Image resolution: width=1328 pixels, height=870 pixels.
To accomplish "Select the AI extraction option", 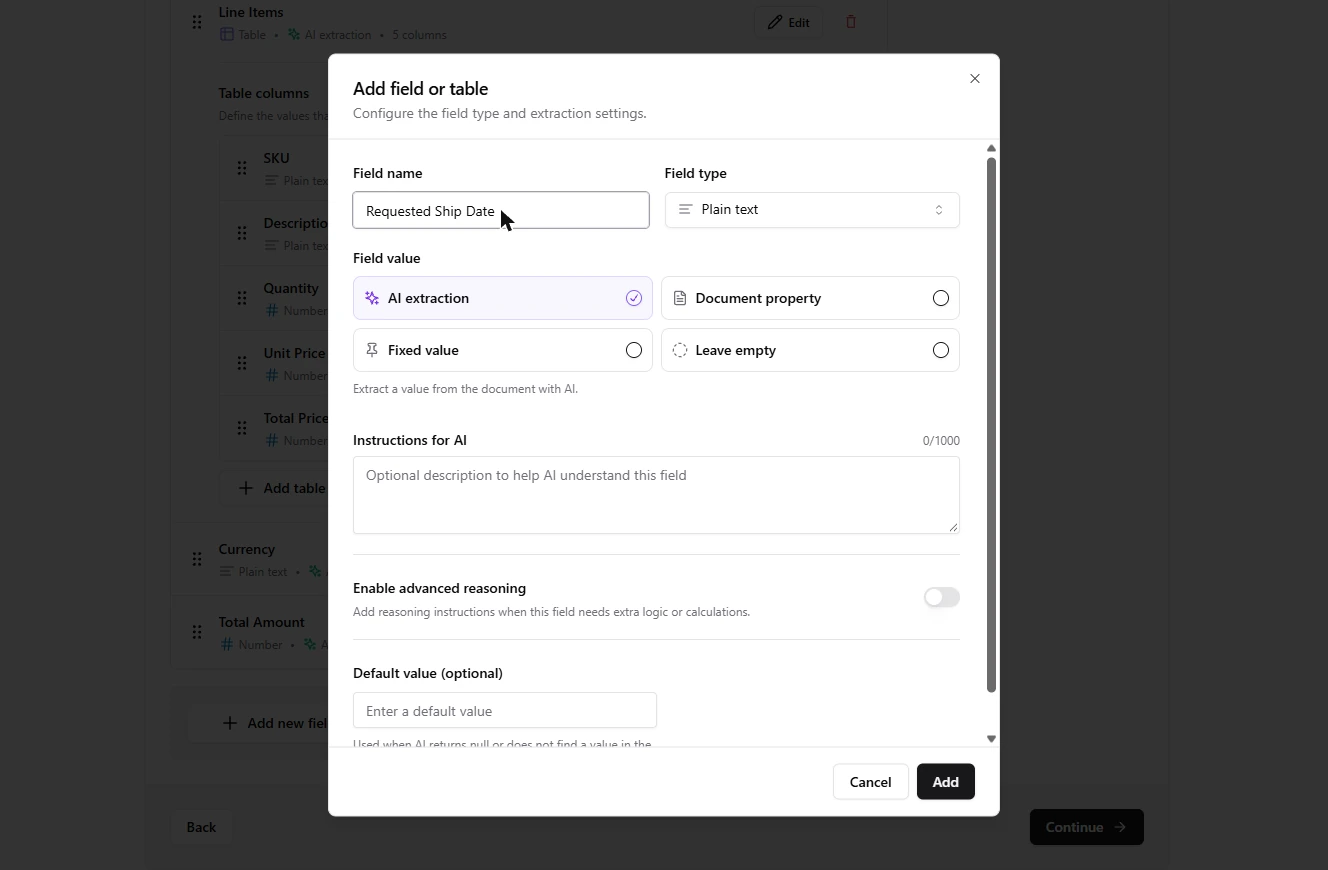I will coord(503,298).
